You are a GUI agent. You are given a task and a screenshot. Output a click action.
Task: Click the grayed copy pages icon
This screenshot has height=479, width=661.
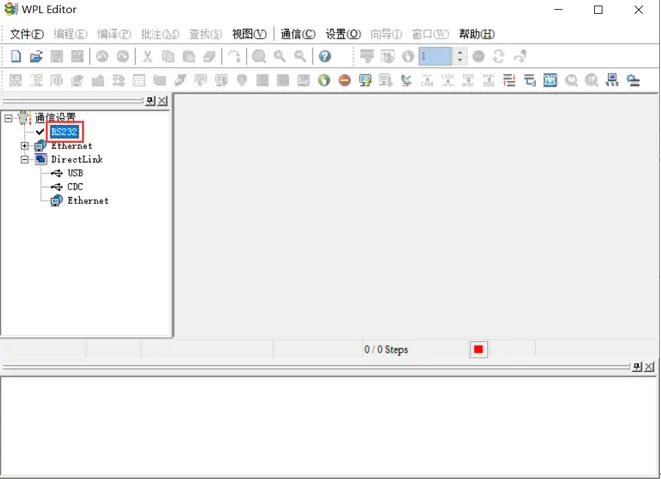pos(168,56)
